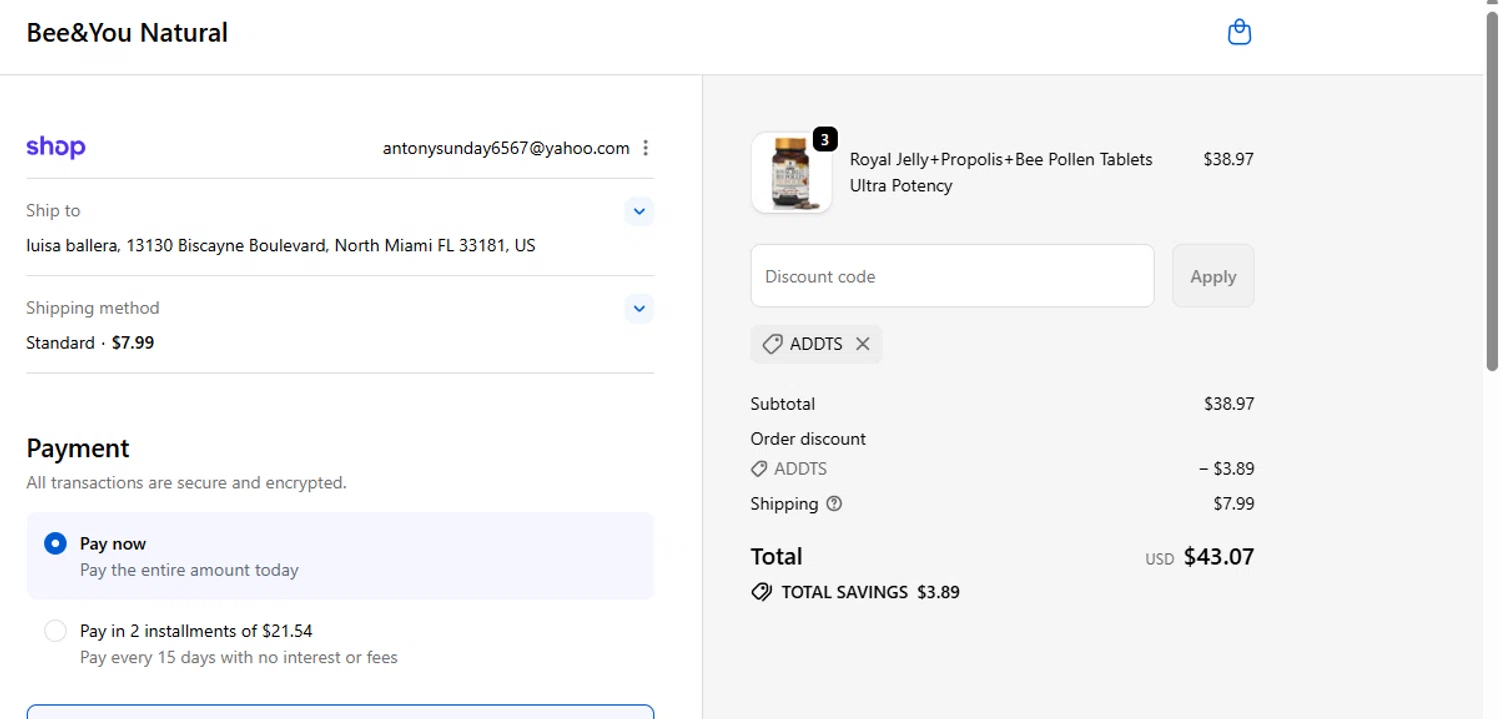Click the address text luisa ballera Biscayne Boulevard
This screenshot has width=1500, height=719.
tap(281, 245)
